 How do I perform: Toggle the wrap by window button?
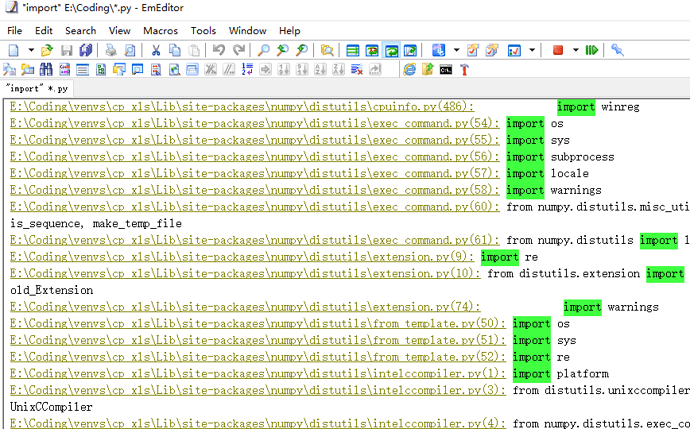click(390, 50)
